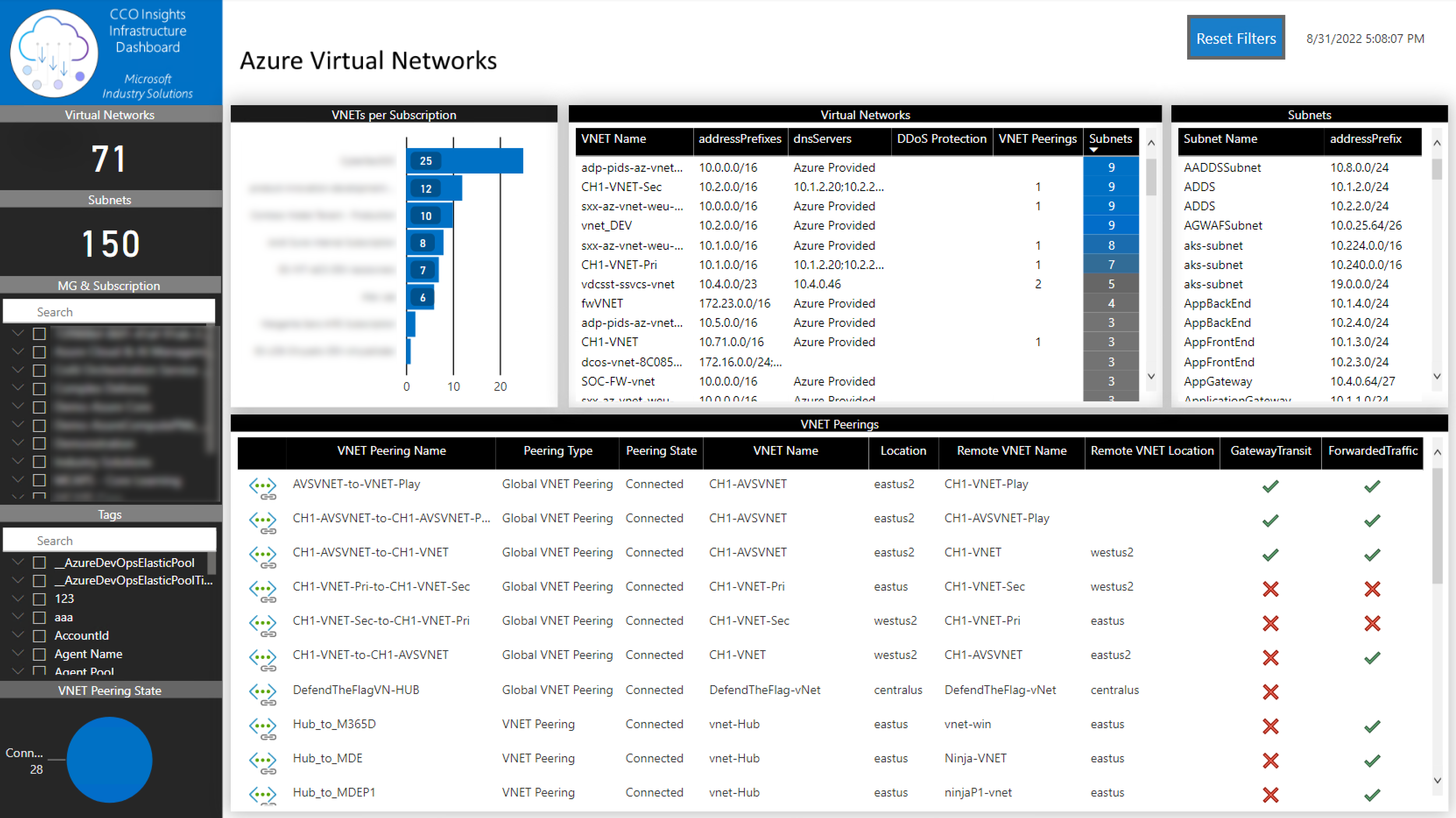1456x818 pixels.
Task: Click GatewayTransit red X for Hub_to_M365D
Action: click(1270, 726)
